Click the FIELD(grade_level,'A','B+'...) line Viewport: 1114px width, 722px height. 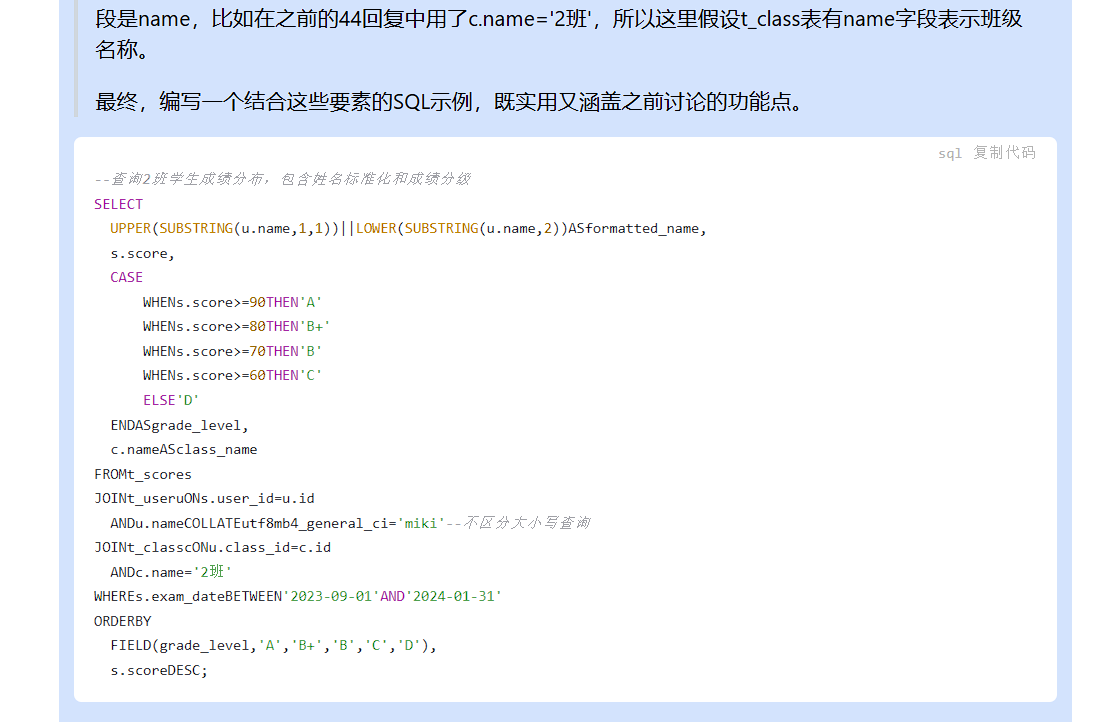pyautogui.click(x=274, y=646)
